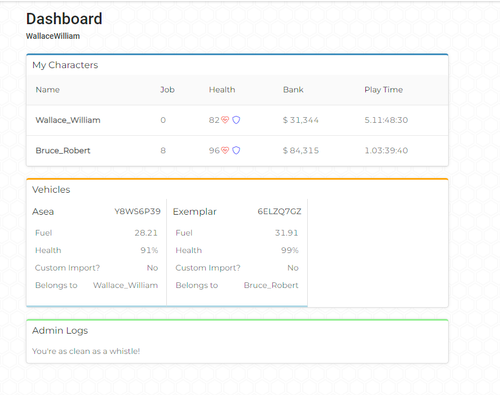Click license plate Y8WS6P39

137,211
